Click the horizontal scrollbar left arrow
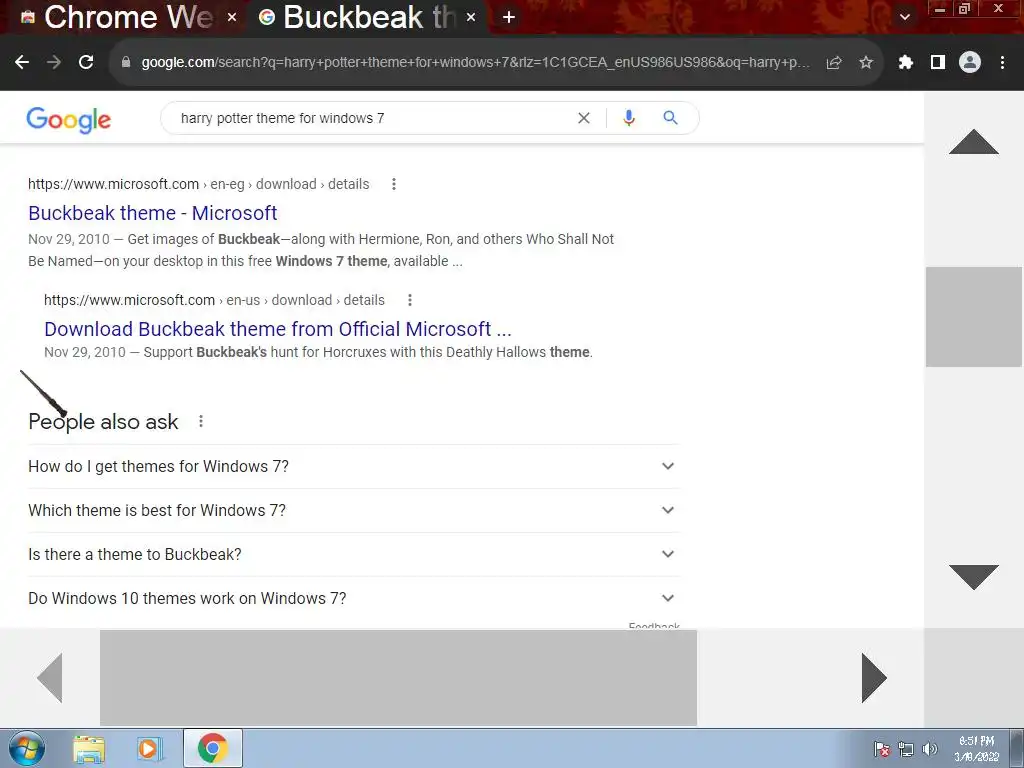Screen dimensions: 1024x768 click(x=50, y=678)
